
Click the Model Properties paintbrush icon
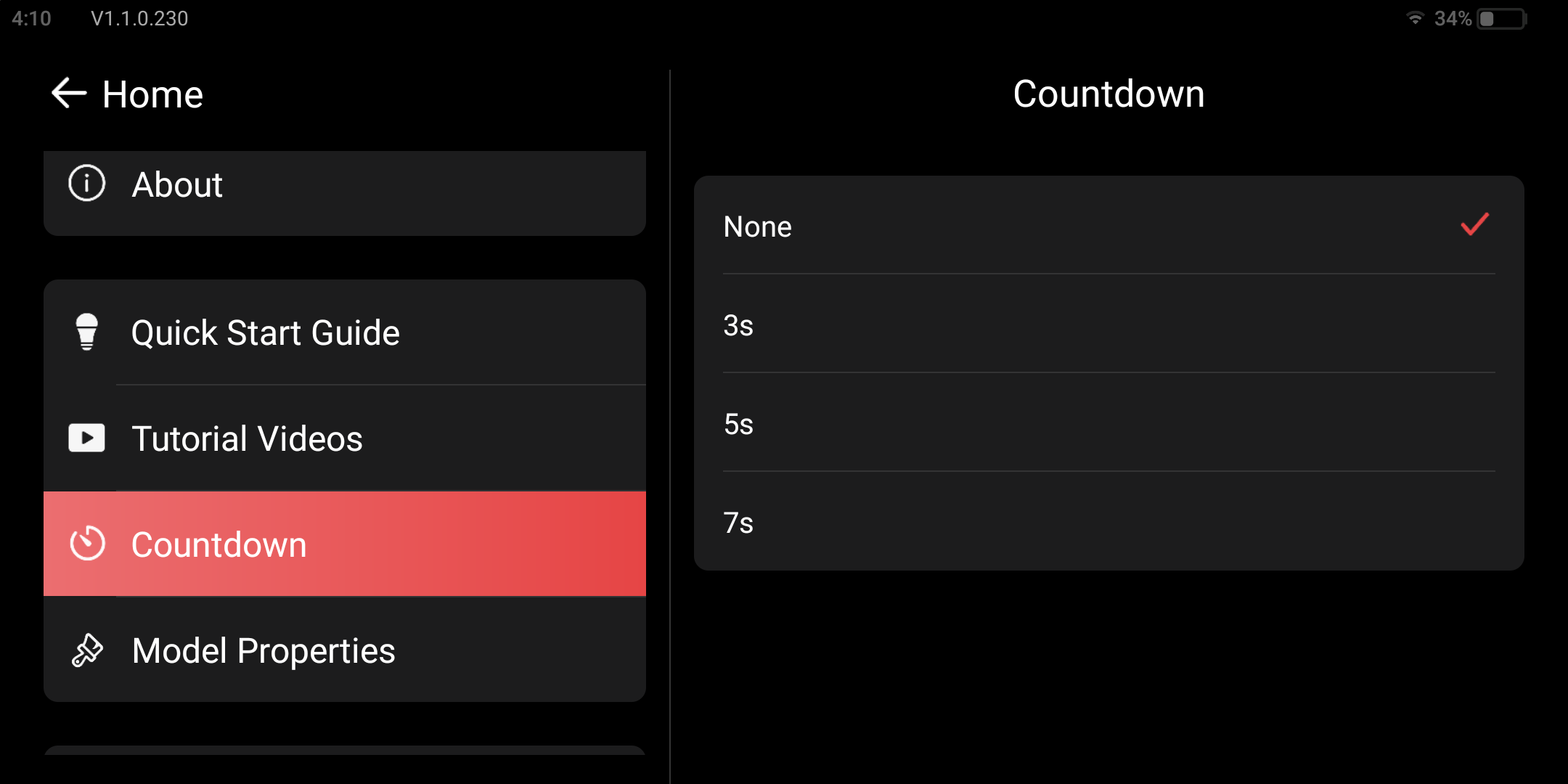87,650
